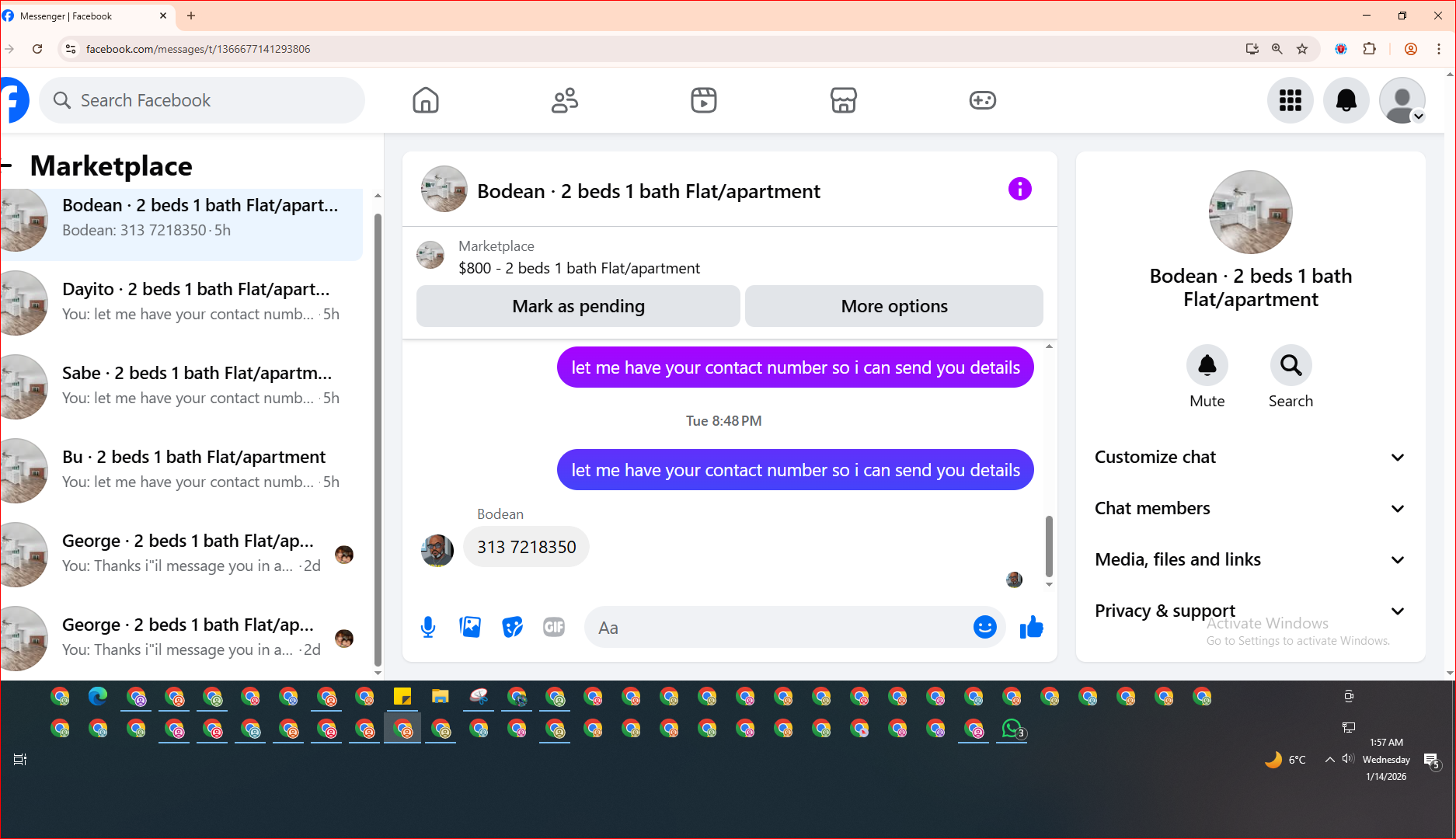This screenshot has height=839, width=1456.
Task: Click the conversation list scrollbar
Action: point(378,439)
